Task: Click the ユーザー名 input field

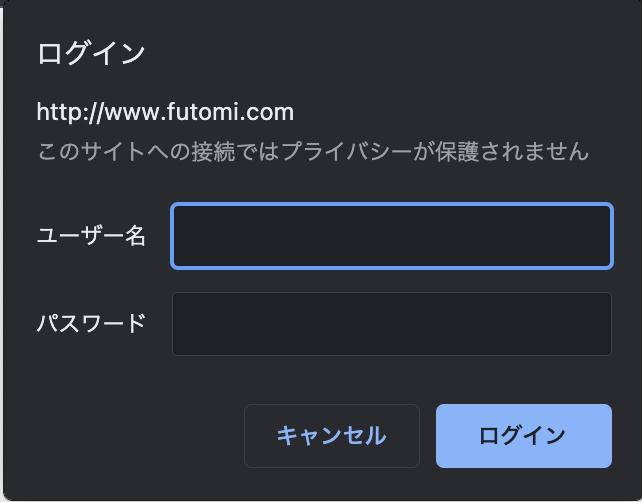Action: point(392,236)
